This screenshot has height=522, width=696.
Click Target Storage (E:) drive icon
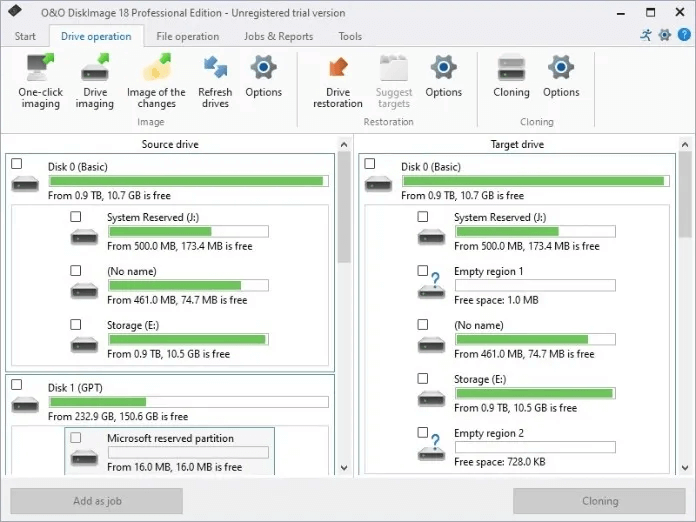(x=431, y=398)
